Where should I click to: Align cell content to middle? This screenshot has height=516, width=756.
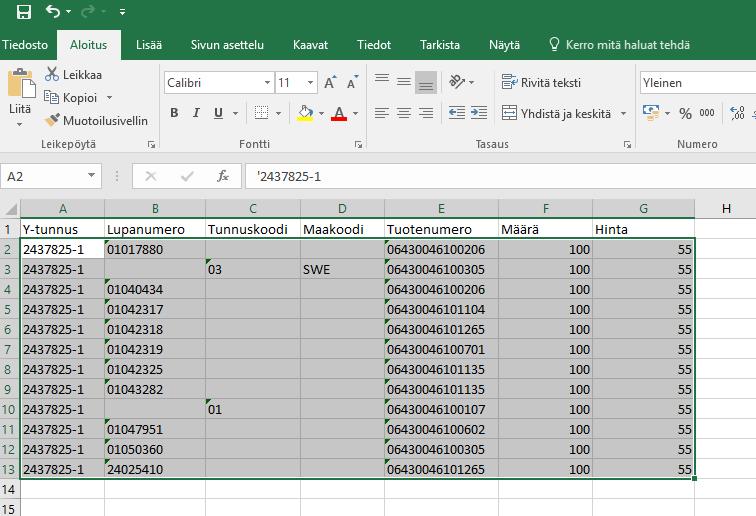pyautogui.click(x=404, y=82)
